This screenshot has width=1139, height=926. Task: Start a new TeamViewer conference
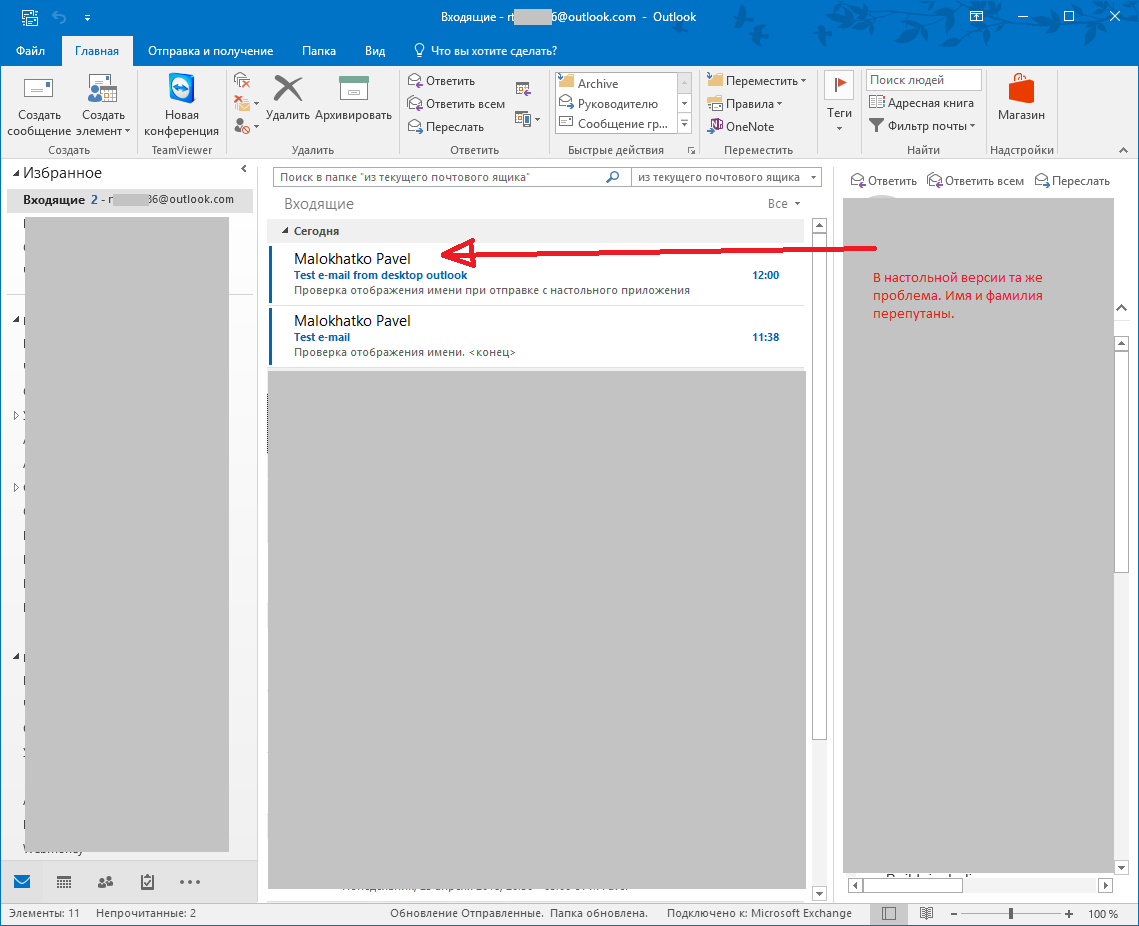pos(182,106)
